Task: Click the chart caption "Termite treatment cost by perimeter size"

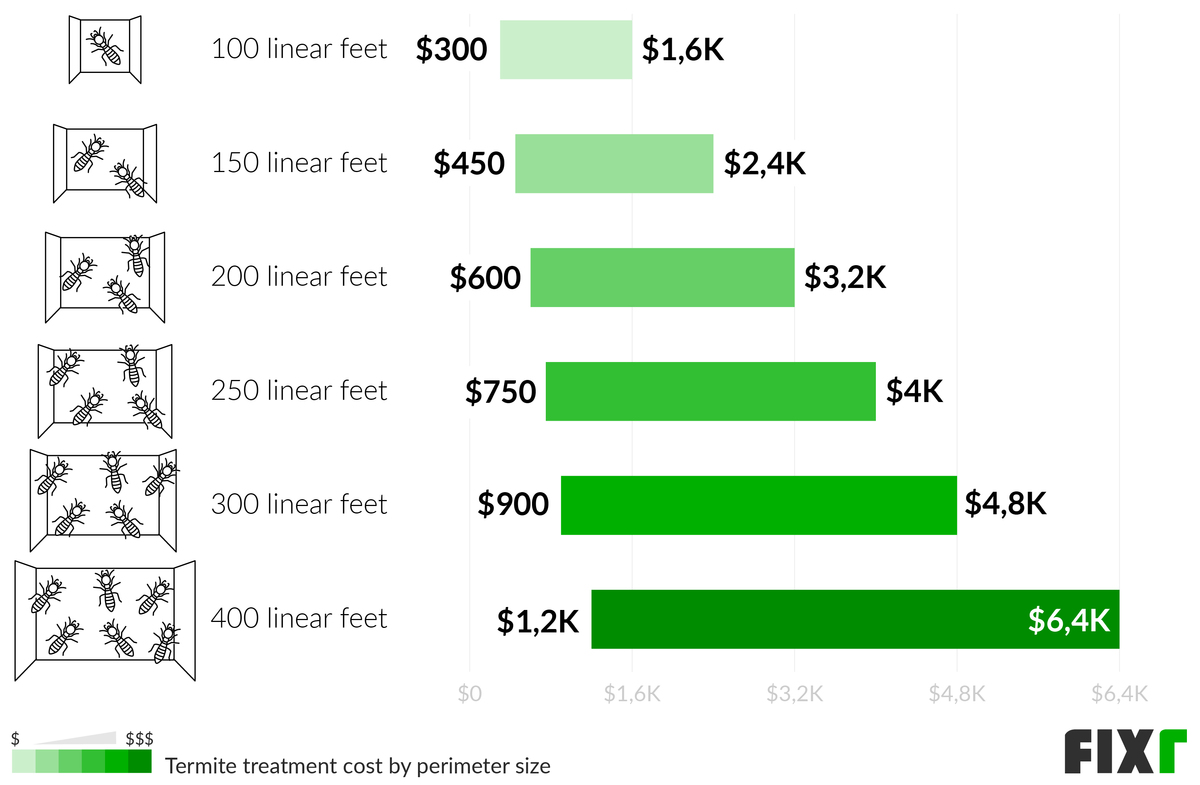Action: [x=357, y=767]
